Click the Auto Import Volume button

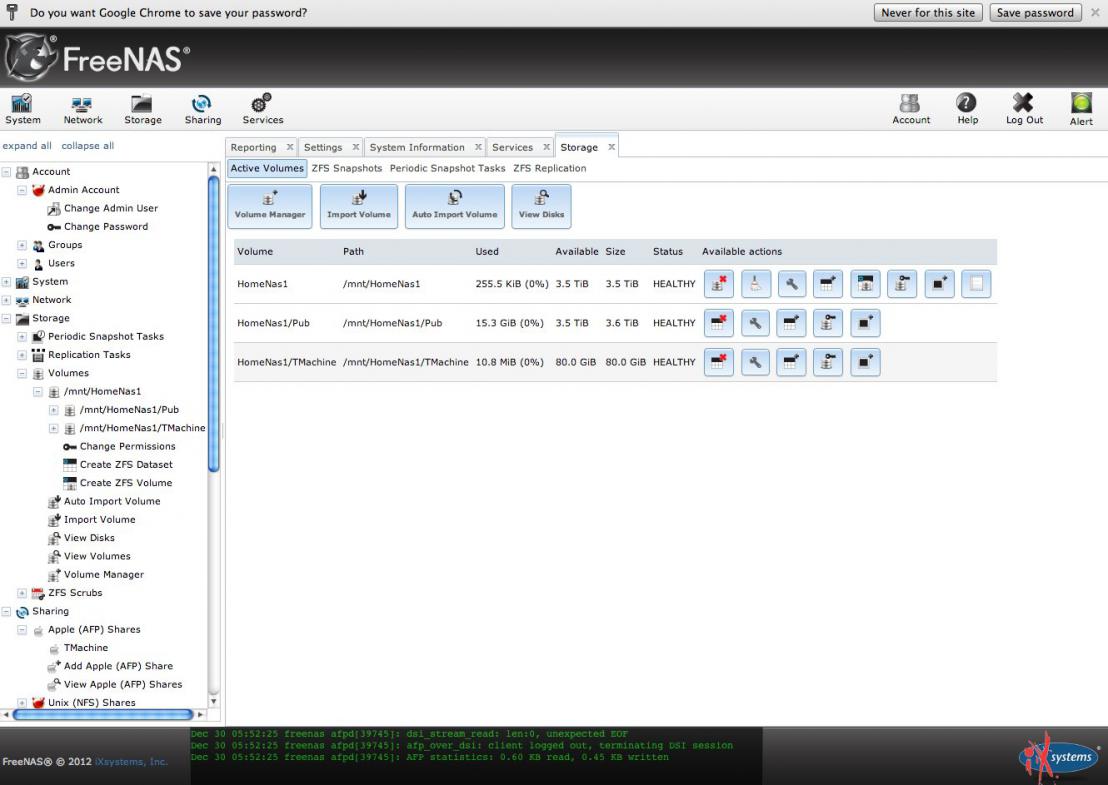454,206
